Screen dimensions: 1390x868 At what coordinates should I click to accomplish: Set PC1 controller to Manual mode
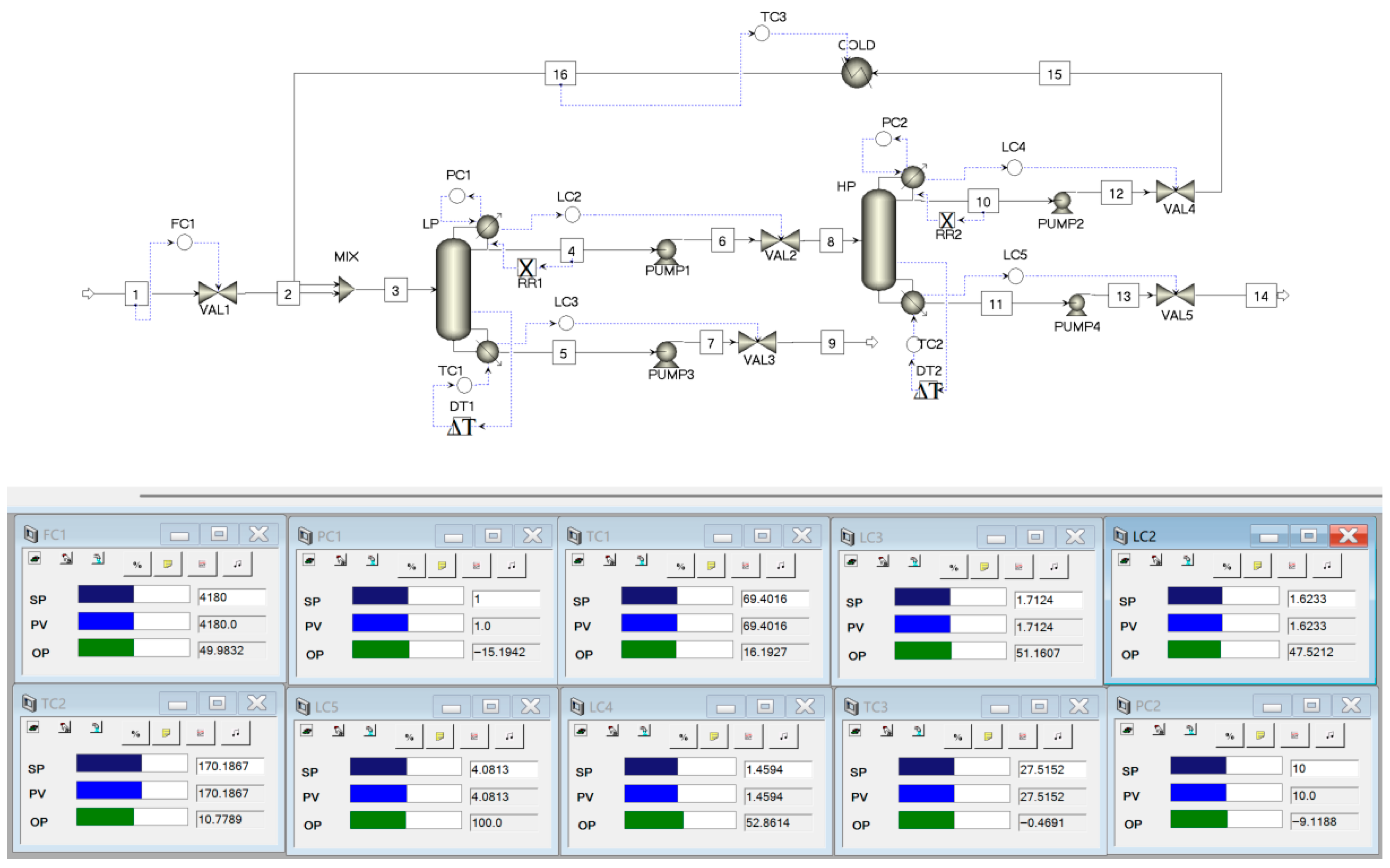[x=340, y=560]
